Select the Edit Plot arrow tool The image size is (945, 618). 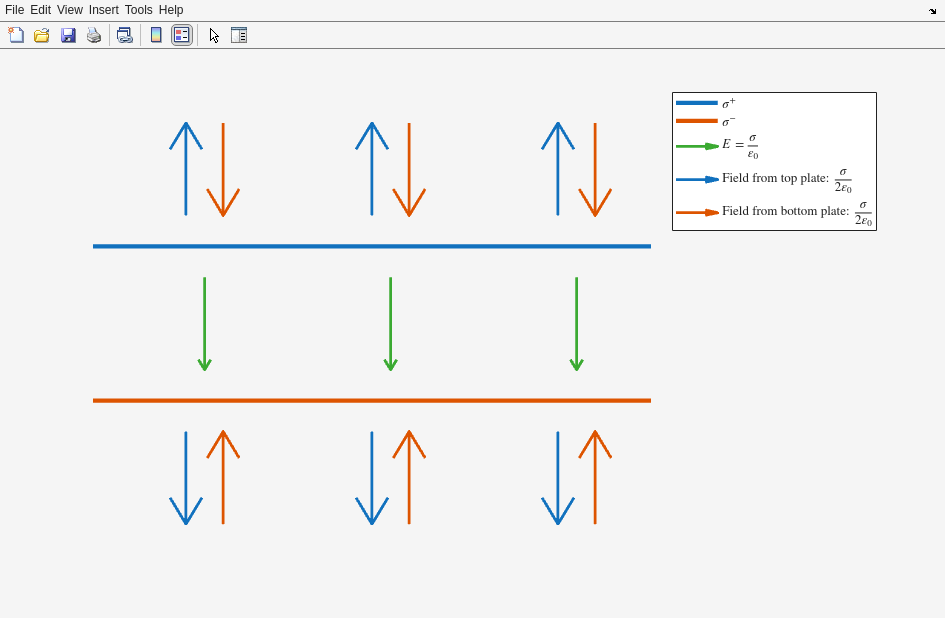214,35
